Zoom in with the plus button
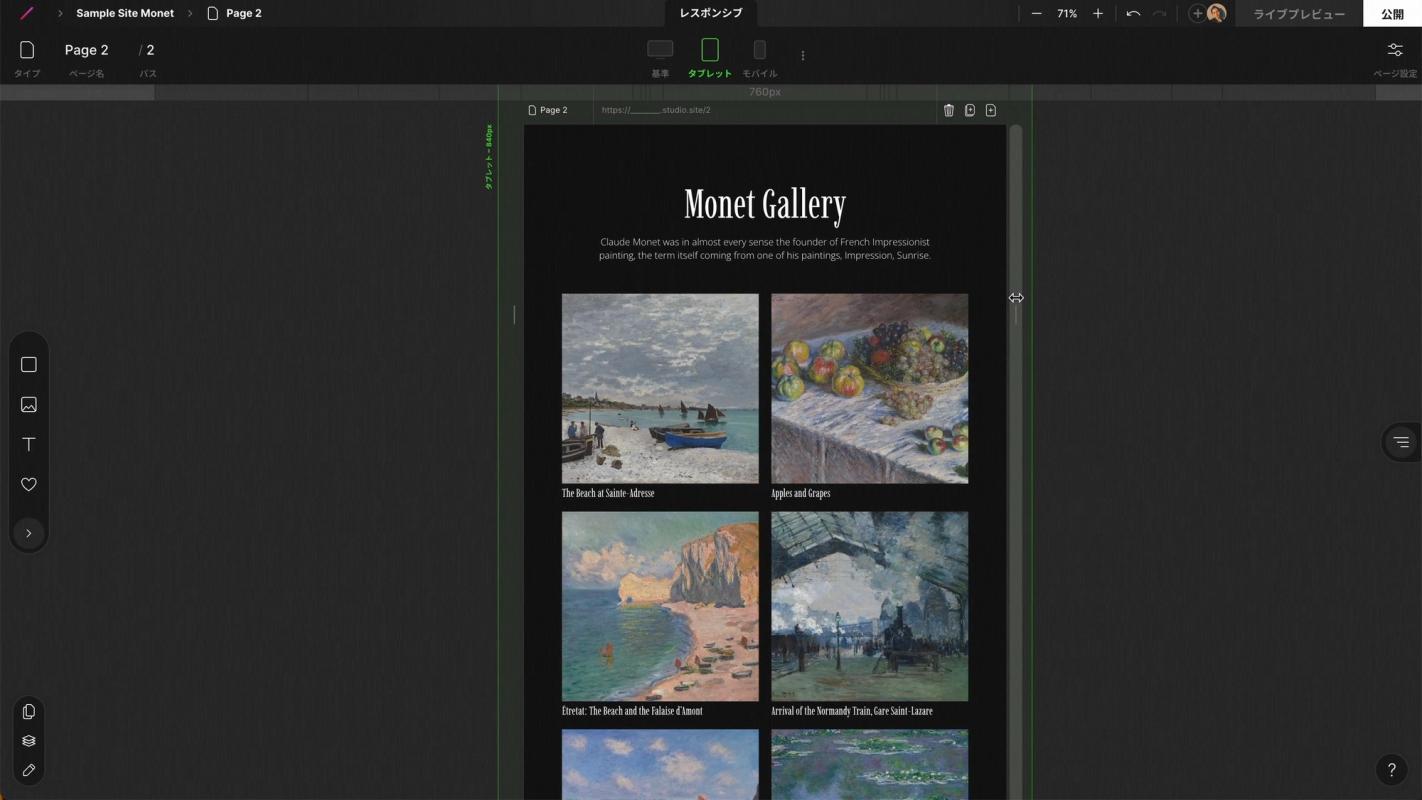 (1098, 13)
